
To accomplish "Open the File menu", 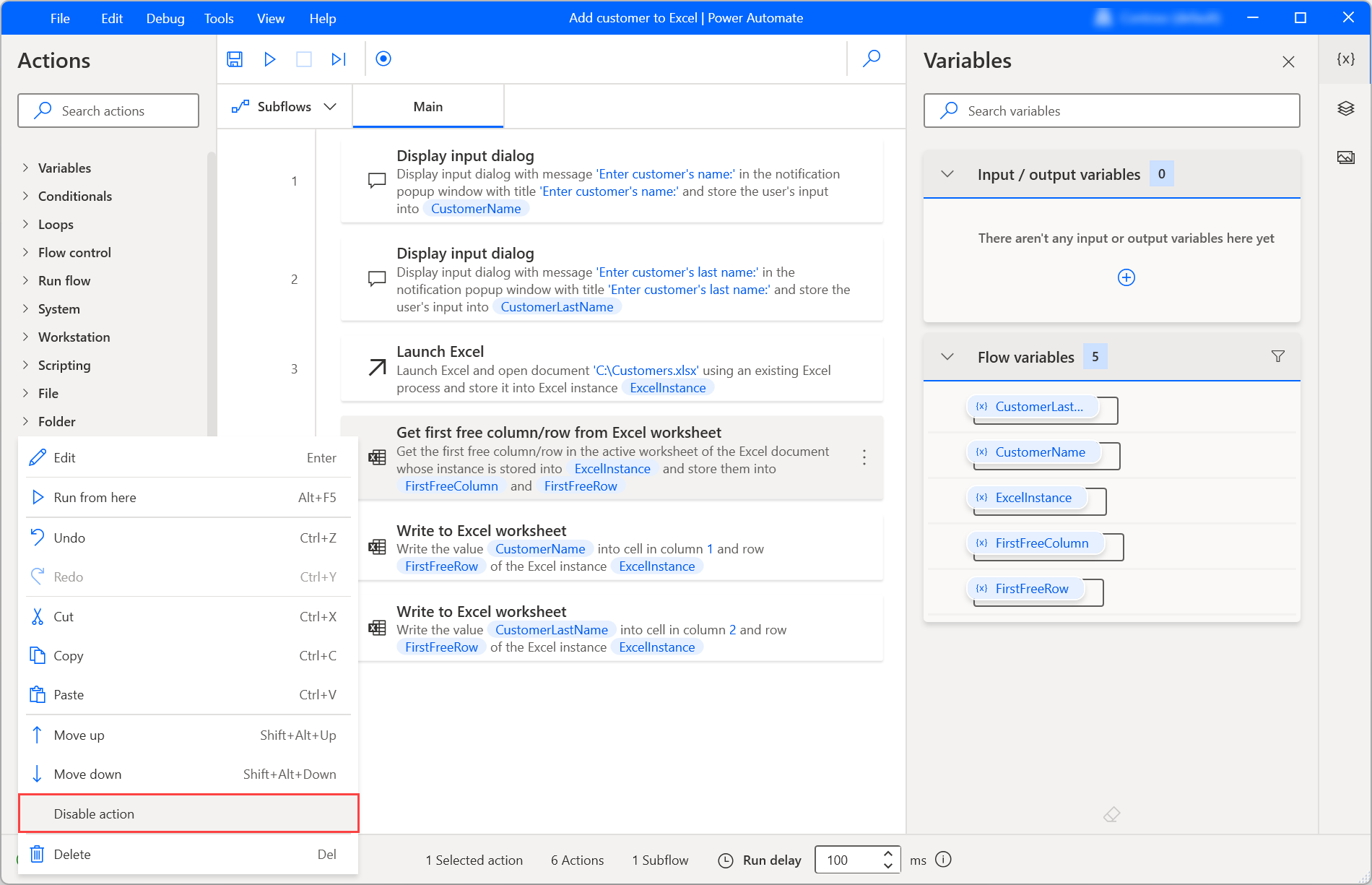I will point(60,18).
